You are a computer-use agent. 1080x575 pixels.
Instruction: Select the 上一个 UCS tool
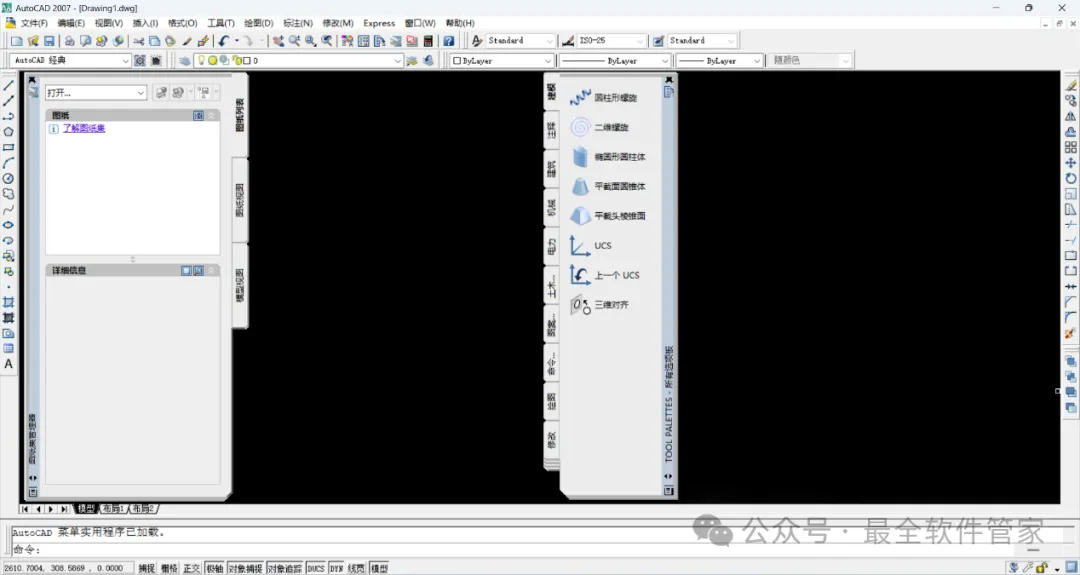point(605,275)
